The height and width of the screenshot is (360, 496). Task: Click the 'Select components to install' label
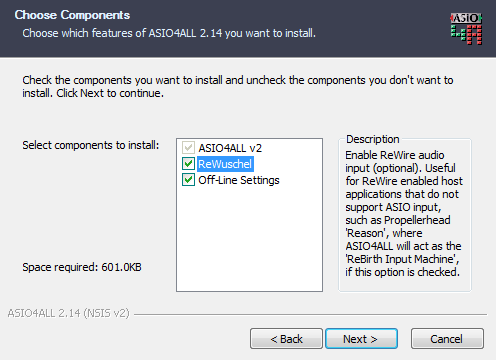coord(91,145)
